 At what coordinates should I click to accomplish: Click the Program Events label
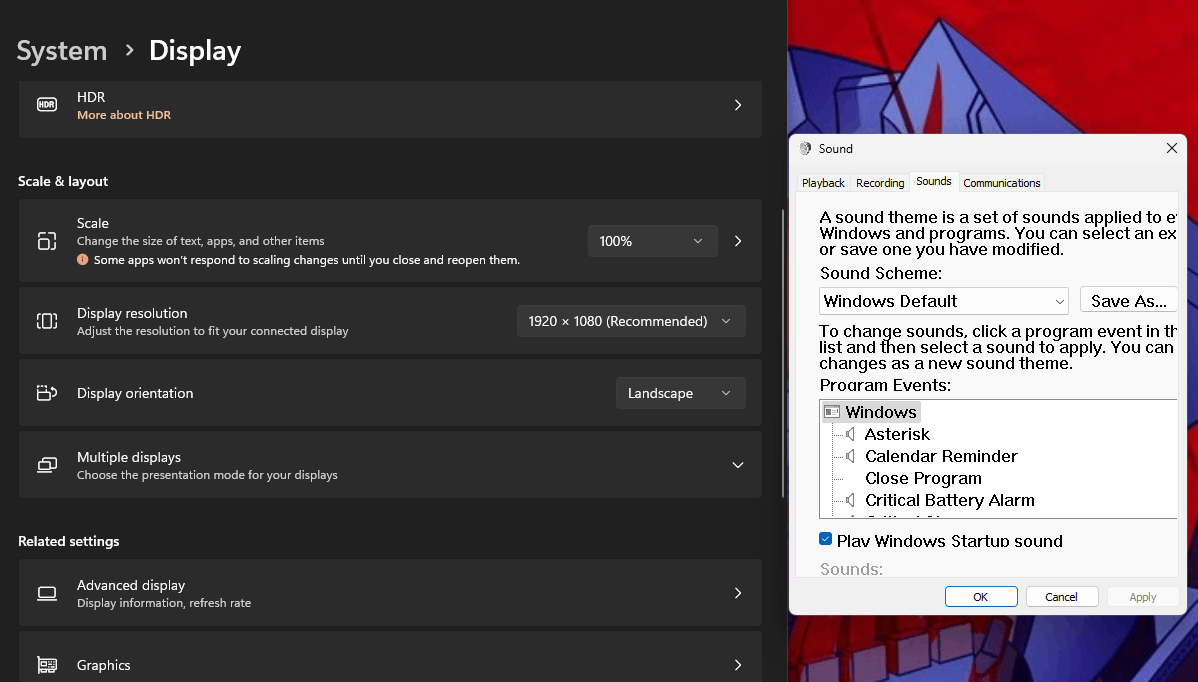pyautogui.click(x=885, y=385)
